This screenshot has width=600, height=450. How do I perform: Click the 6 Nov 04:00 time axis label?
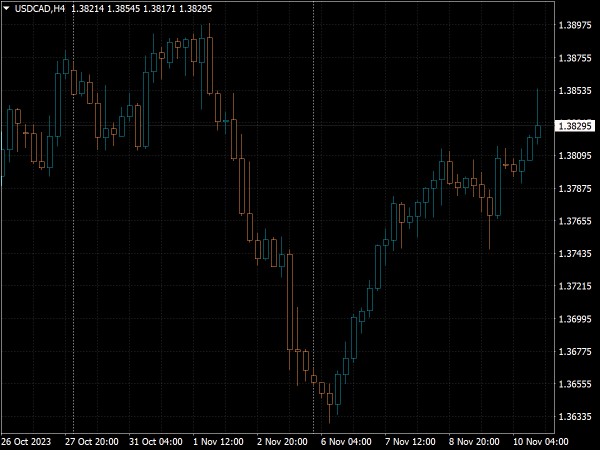(346, 442)
